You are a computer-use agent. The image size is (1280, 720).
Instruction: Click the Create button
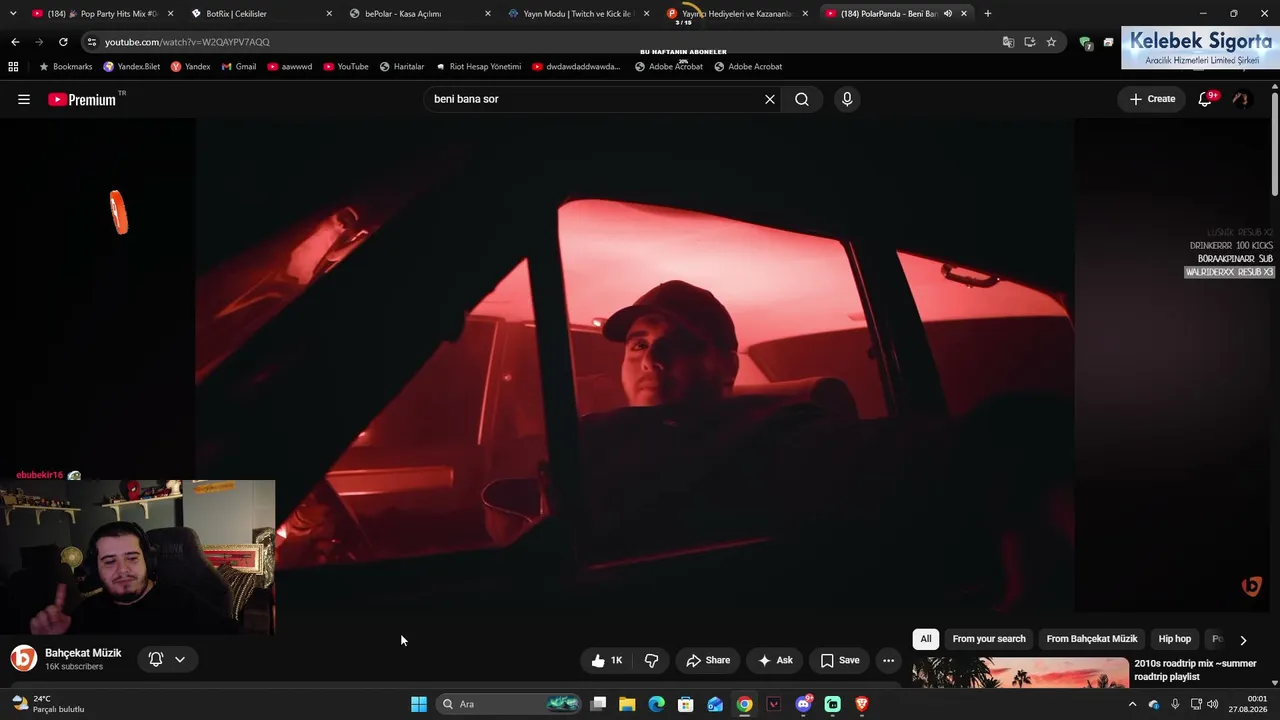click(1152, 99)
